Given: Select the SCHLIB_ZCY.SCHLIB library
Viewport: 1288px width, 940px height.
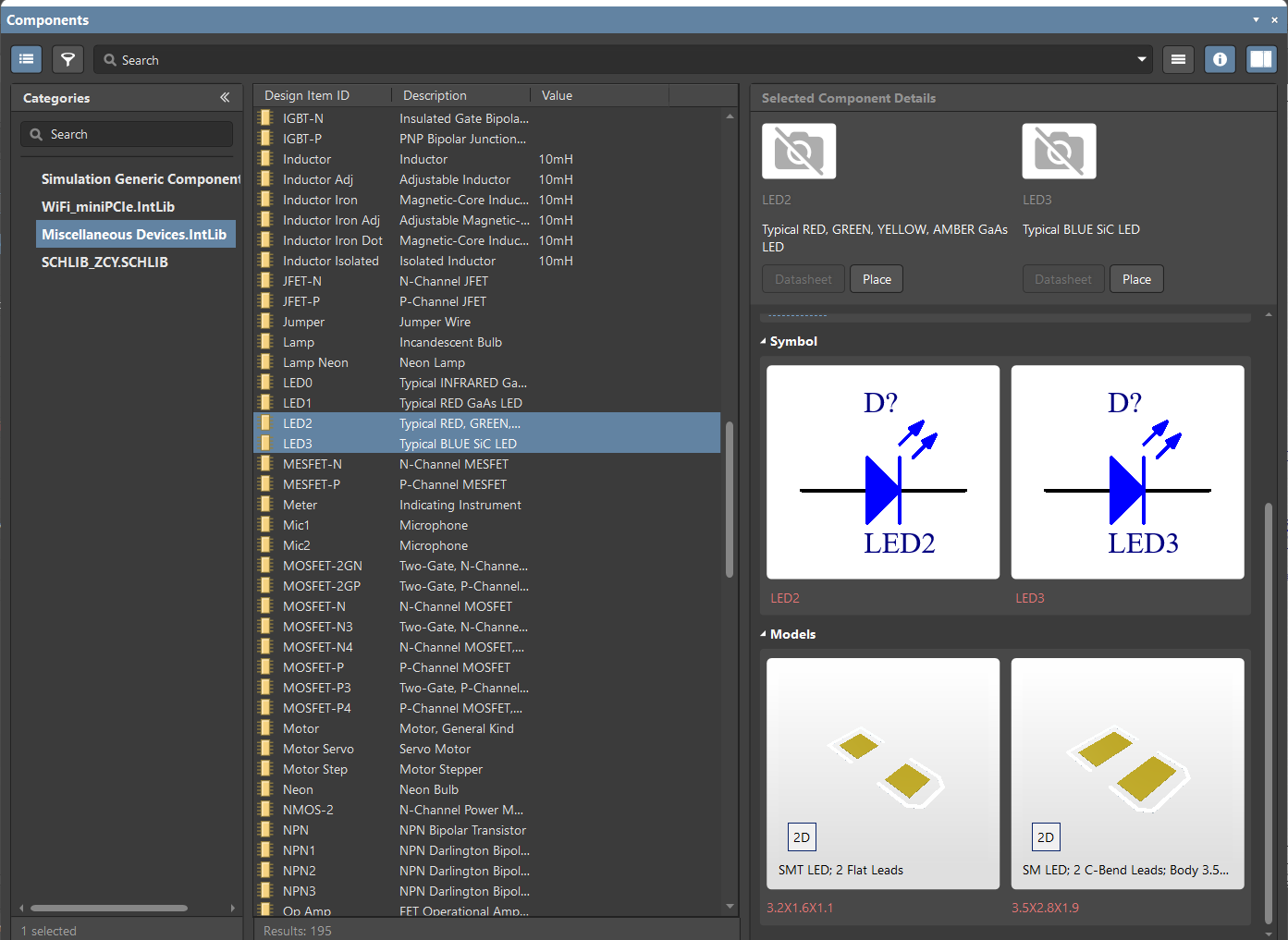Looking at the screenshot, I should click(x=104, y=262).
